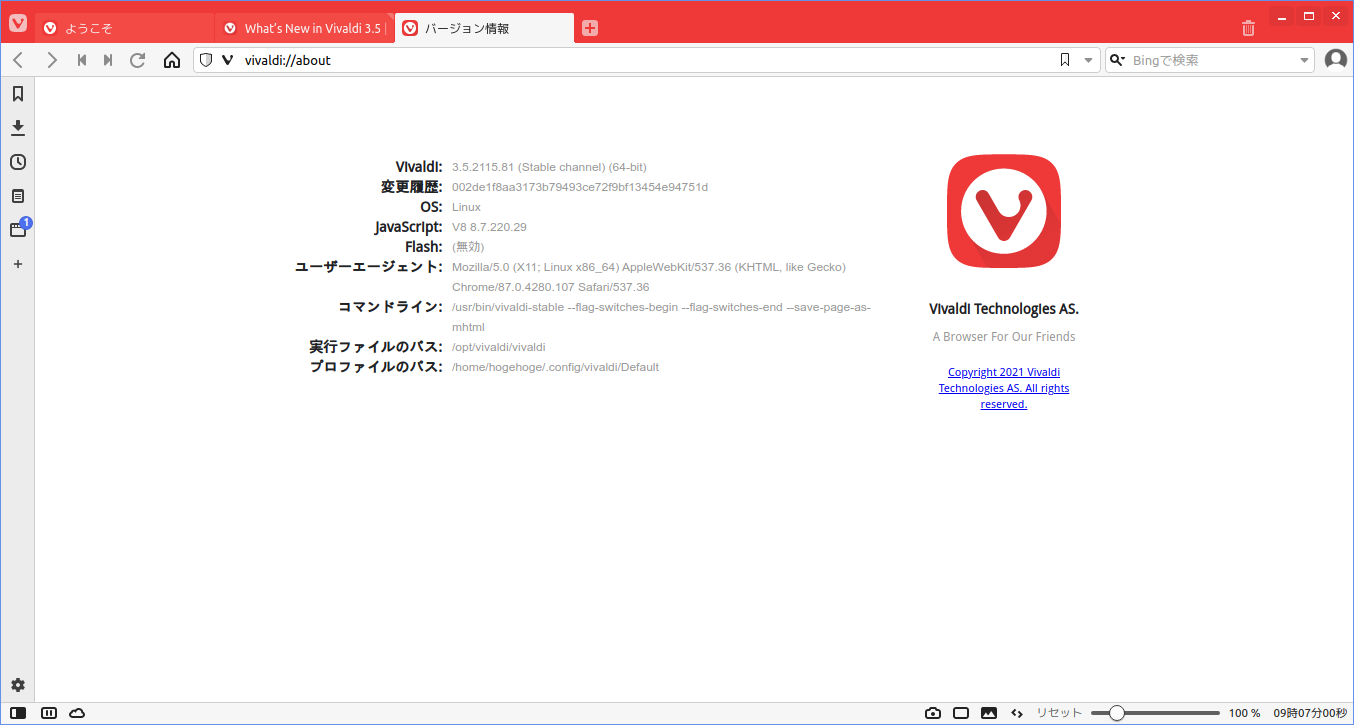The height and width of the screenshot is (725, 1354).
Task: Open closed tabs trash can
Action: [1248, 28]
